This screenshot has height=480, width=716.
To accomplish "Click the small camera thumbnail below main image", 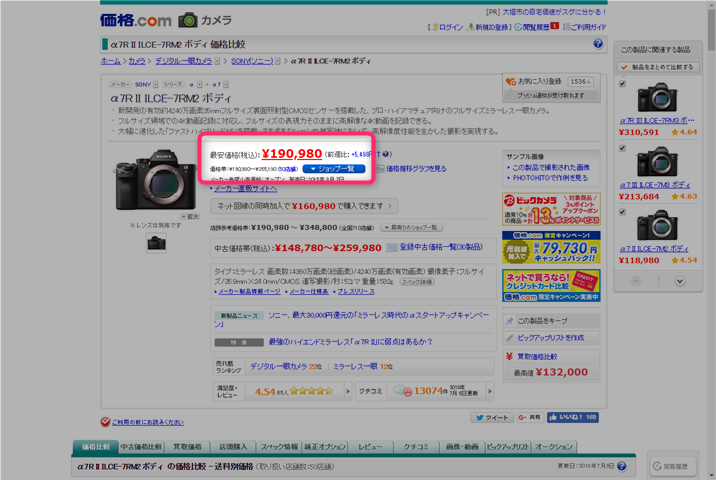I will tap(156, 243).
